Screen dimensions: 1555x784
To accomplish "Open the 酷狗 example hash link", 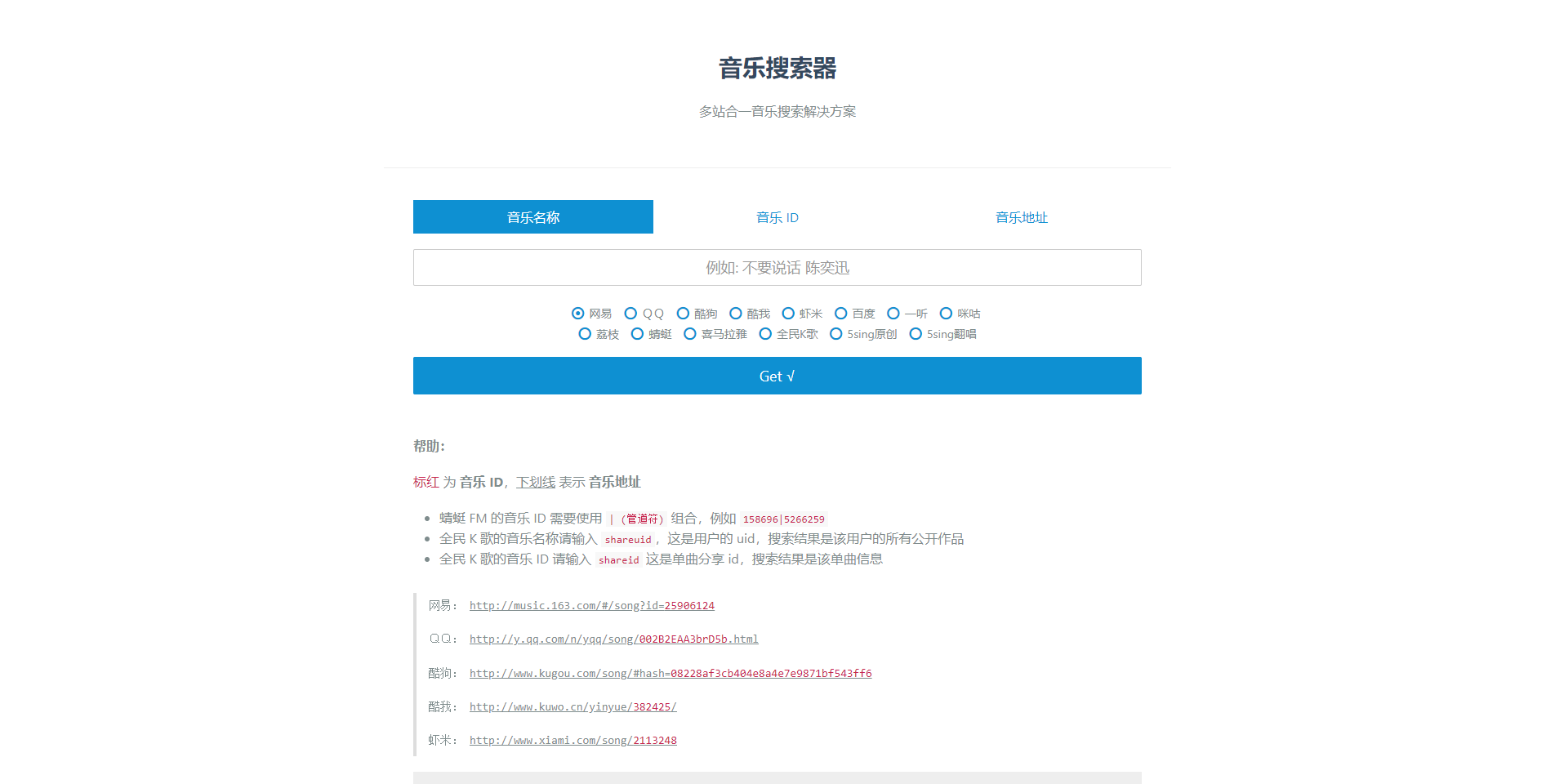I will pyautogui.click(x=670, y=673).
